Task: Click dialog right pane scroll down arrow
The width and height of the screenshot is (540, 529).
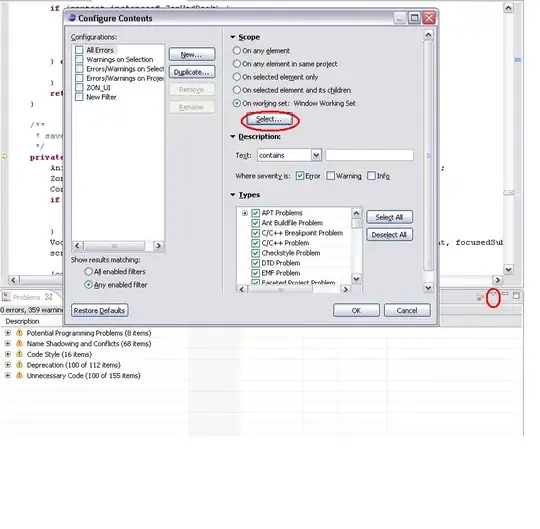Action: coord(428,287)
